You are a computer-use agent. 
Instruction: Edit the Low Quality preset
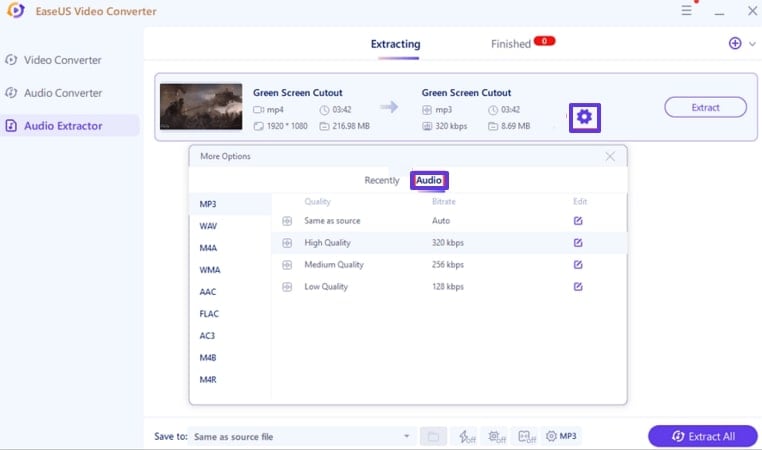pyautogui.click(x=578, y=286)
